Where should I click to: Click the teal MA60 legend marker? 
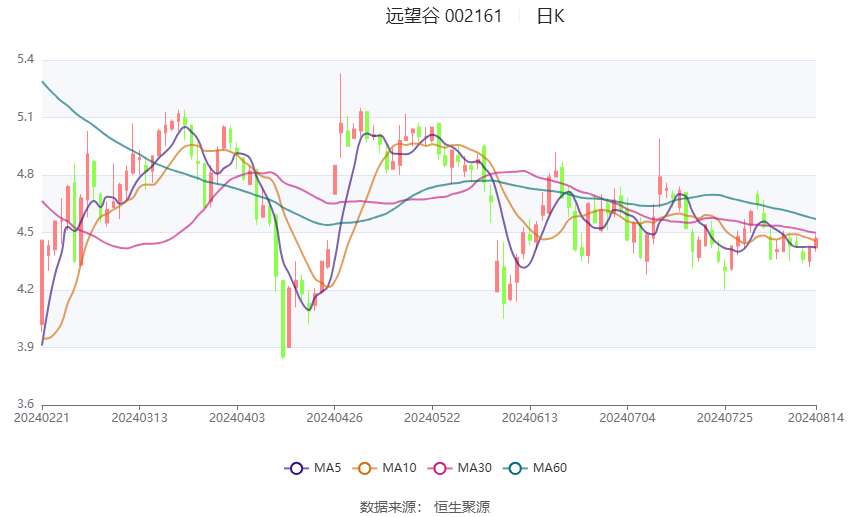(514, 468)
